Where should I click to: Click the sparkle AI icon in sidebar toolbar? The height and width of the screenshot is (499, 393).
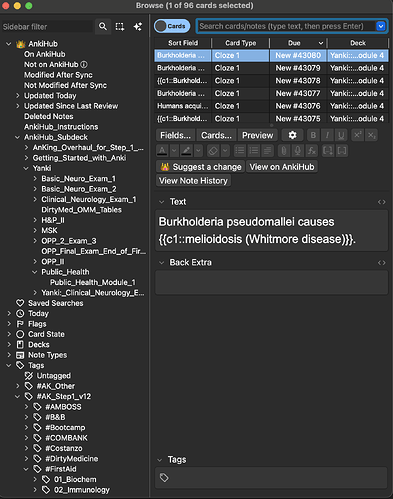[138, 26]
